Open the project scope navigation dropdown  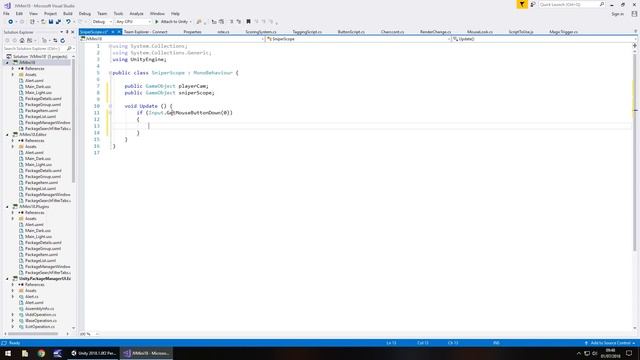(x=172, y=39)
